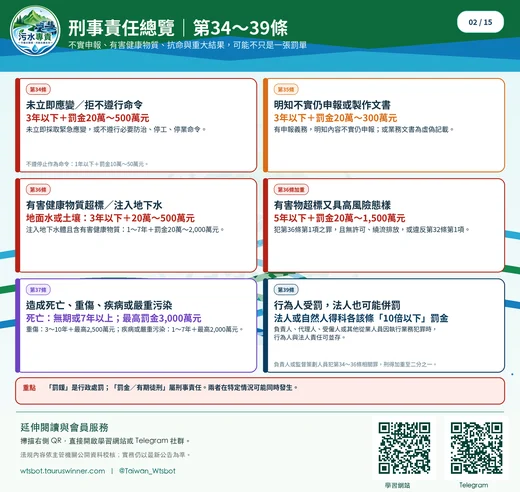Click the 學習網站 QR code
The width and height of the screenshot is (520, 492).
pos(404,448)
